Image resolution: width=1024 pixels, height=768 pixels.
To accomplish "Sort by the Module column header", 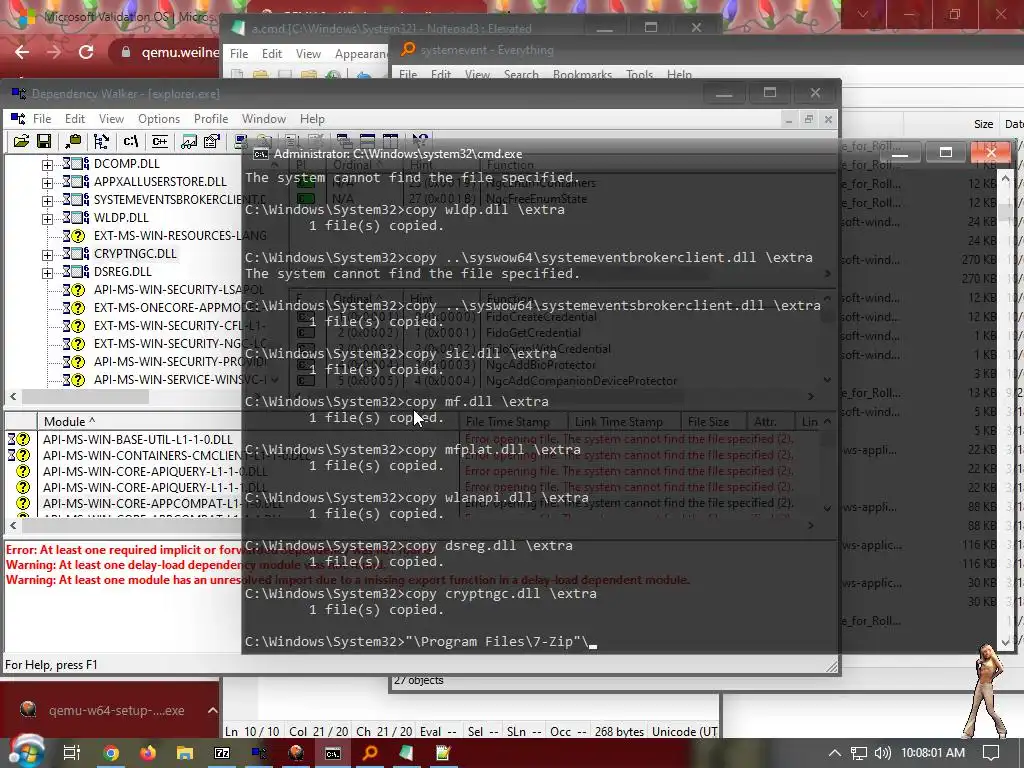I will (x=138, y=421).
